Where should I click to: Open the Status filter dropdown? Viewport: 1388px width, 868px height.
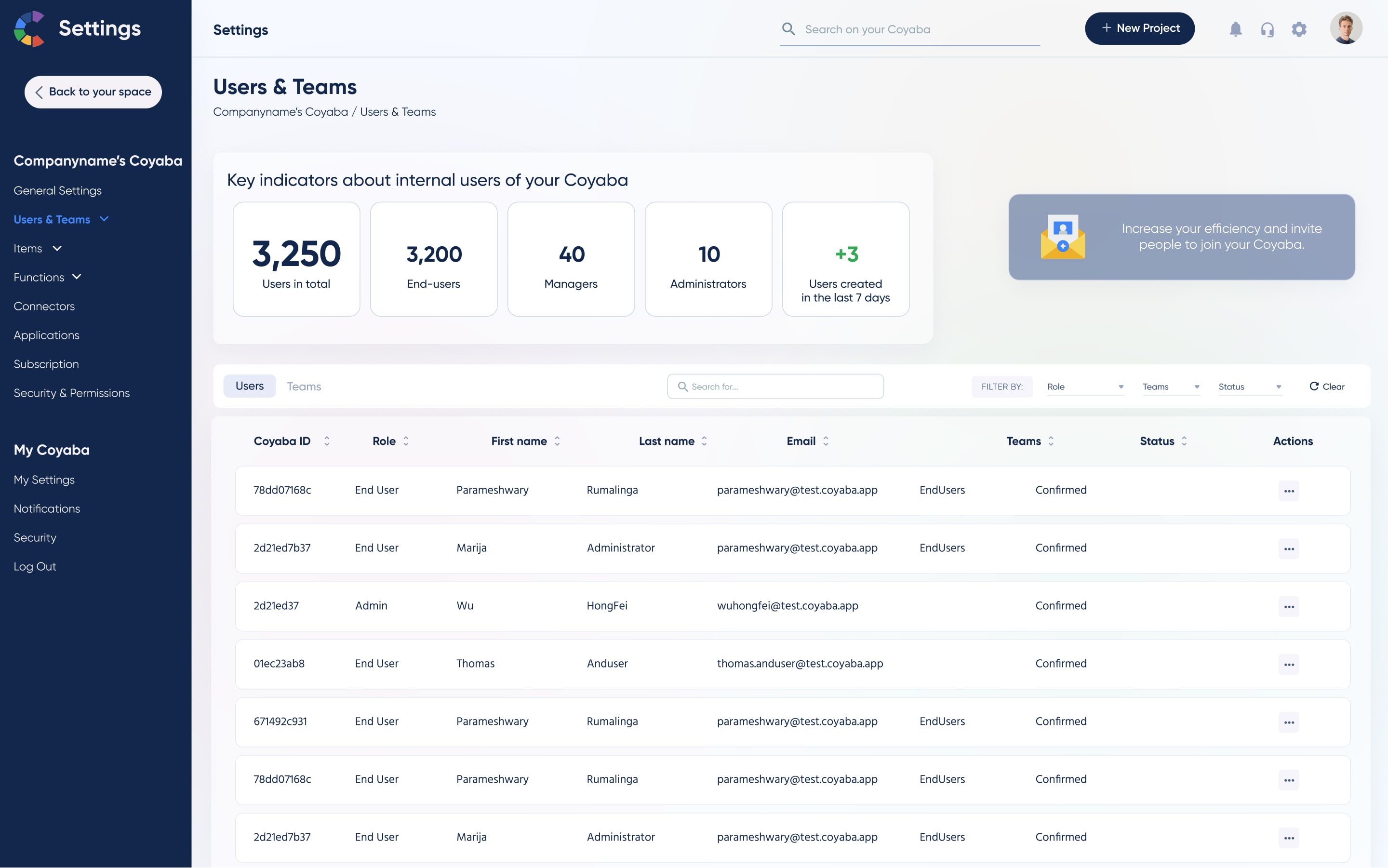1250,387
